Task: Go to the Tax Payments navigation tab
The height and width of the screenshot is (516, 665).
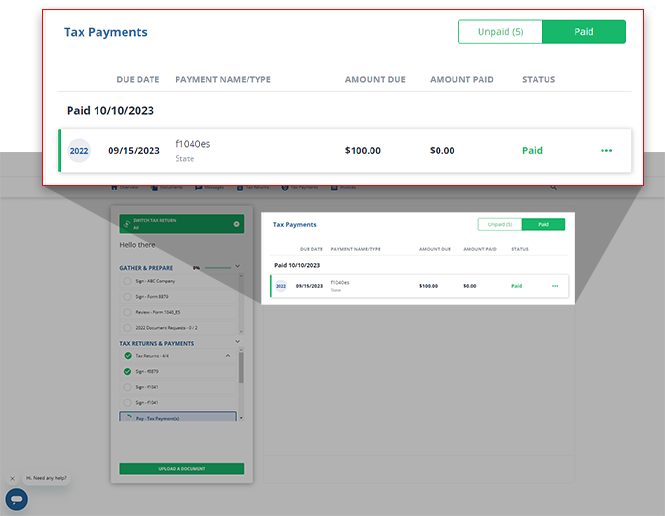Action: 300,187
